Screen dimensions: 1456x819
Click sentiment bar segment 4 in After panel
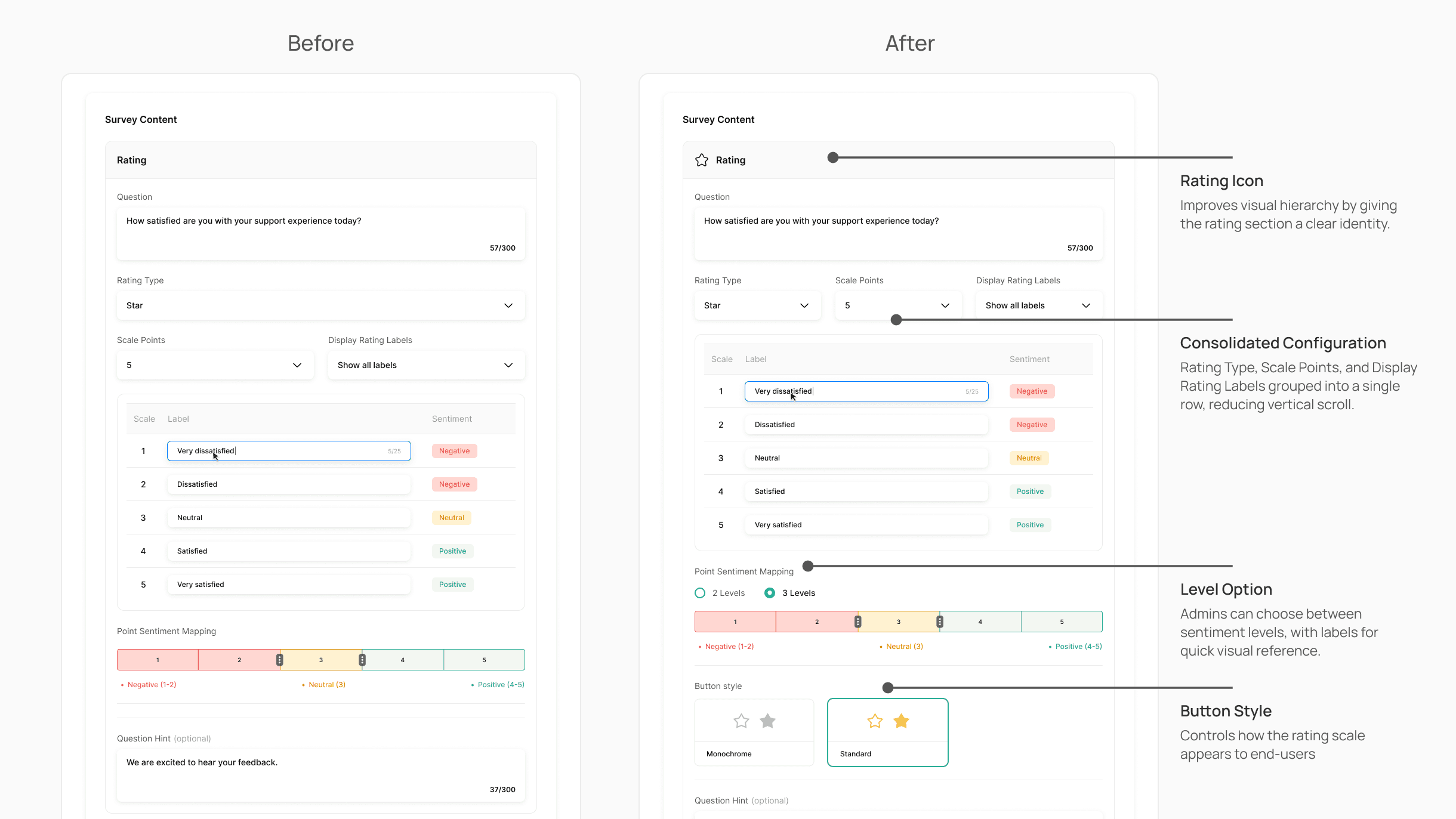coord(980,622)
